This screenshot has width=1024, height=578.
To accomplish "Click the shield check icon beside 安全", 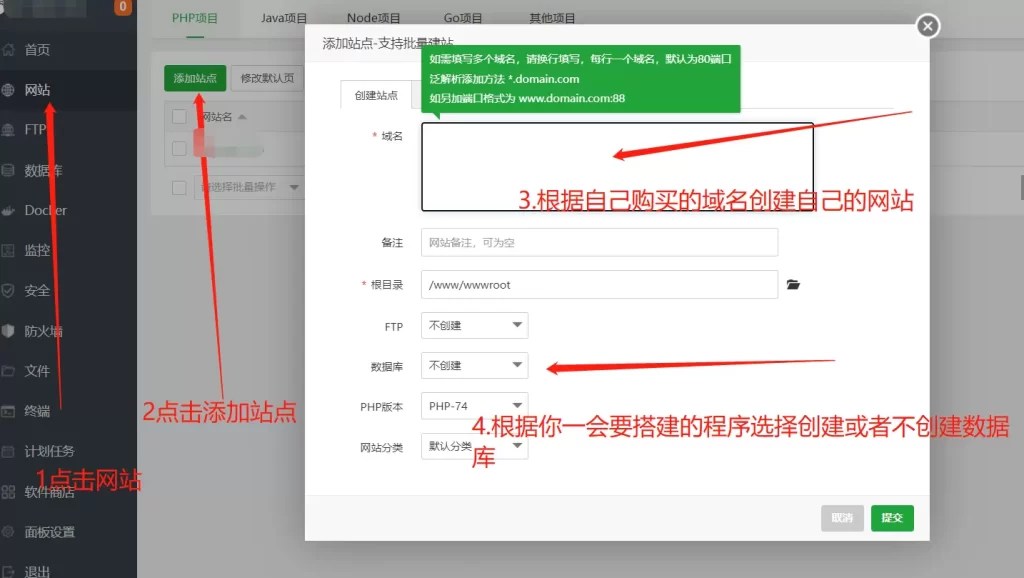I will coord(8,291).
